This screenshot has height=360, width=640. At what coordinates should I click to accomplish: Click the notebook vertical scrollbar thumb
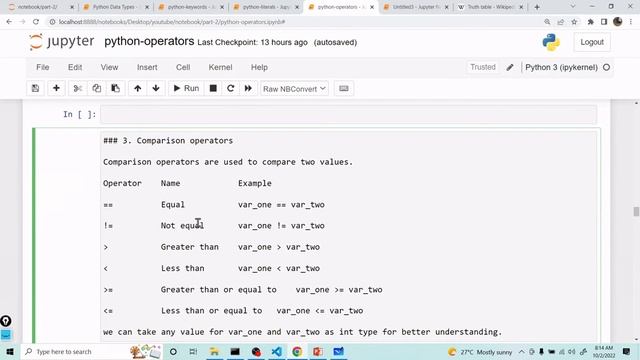pyautogui.click(x=636, y=211)
